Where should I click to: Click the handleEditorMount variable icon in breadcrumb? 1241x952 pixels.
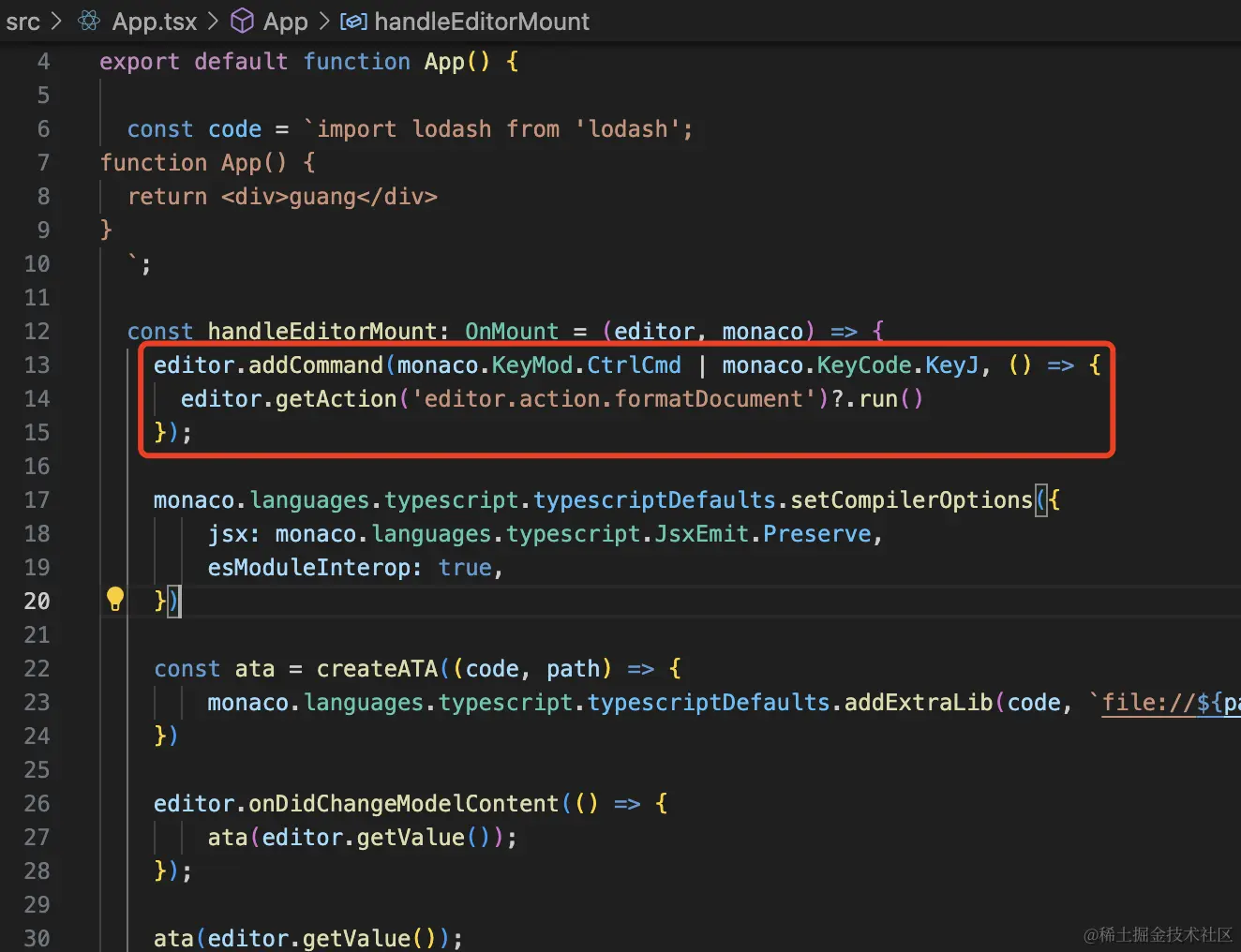coord(353,22)
